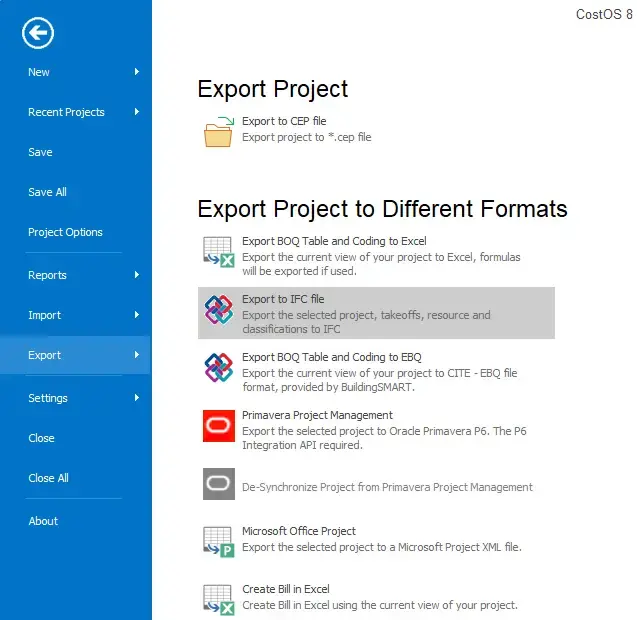The height and width of the screenshot is (620, 637).
Task: Choose Close in the sidebar
Action: pos(41,438)
